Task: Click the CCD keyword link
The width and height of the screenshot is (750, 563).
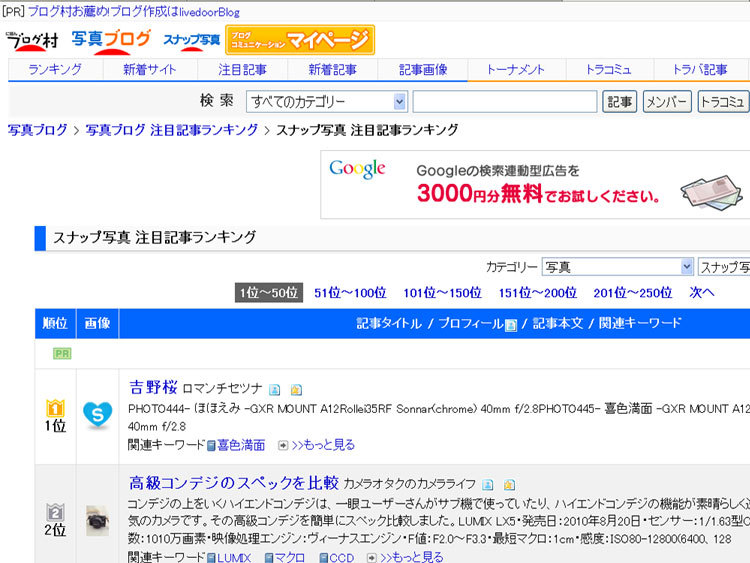Action: tap(342, 557)
